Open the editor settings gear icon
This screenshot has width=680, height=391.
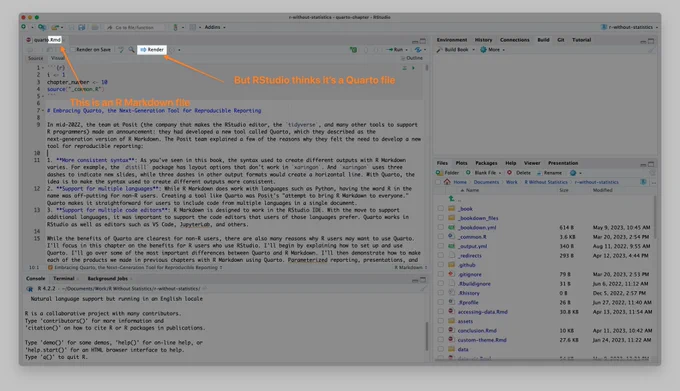pyautogui.click(x=172, y=50)
